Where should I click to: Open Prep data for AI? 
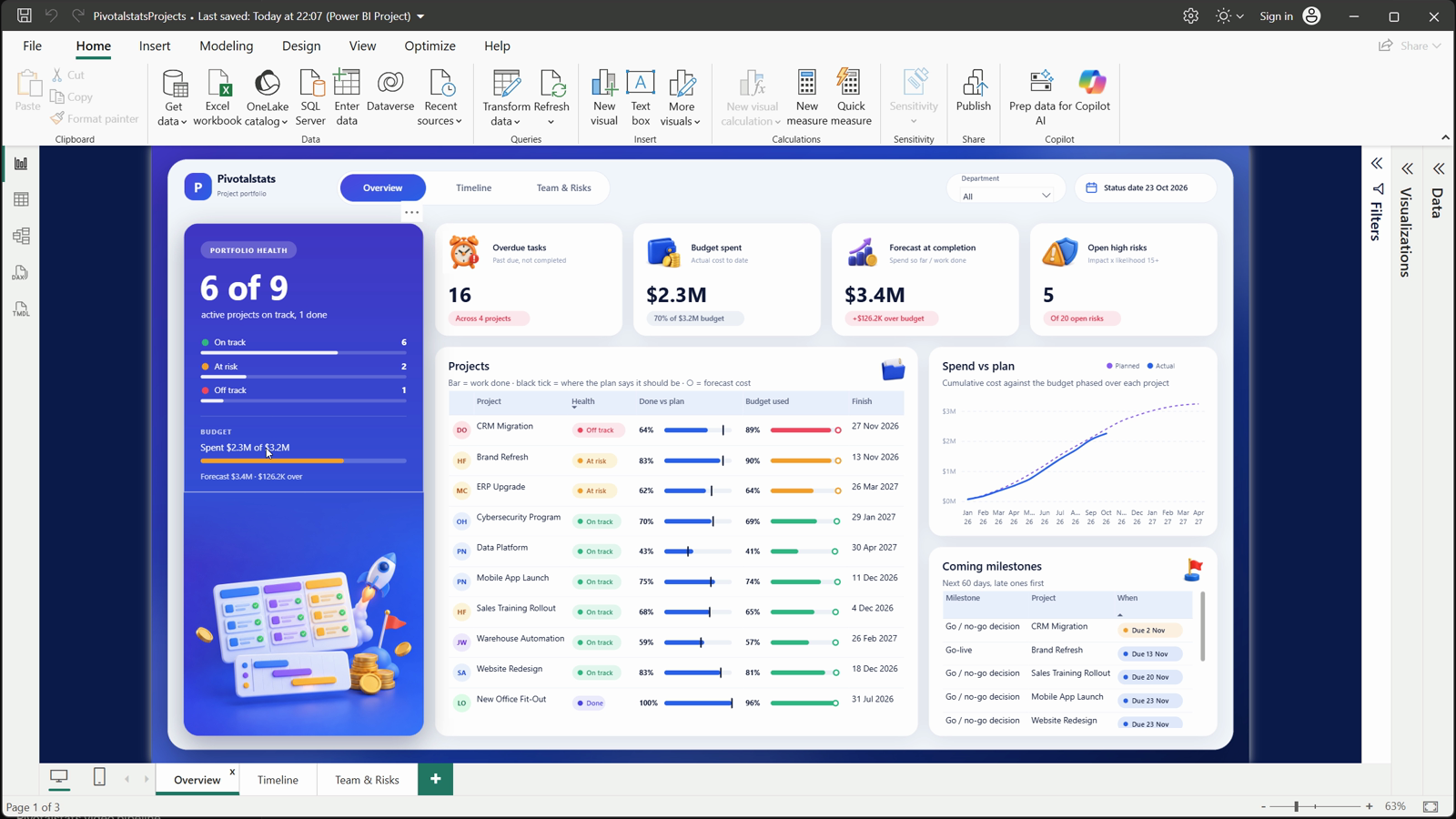(1041, 97)
